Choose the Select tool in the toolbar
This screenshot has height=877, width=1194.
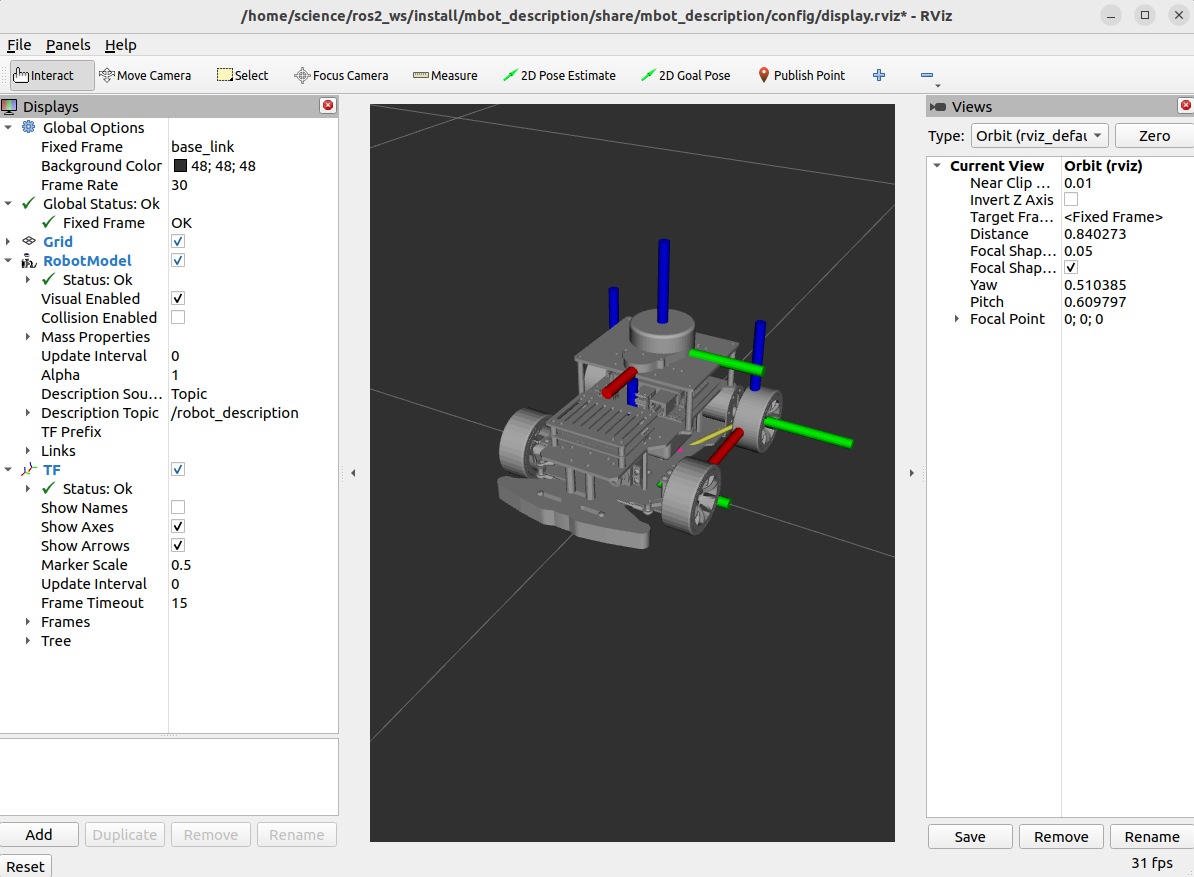pyautogui.click(x=242, y=74)
